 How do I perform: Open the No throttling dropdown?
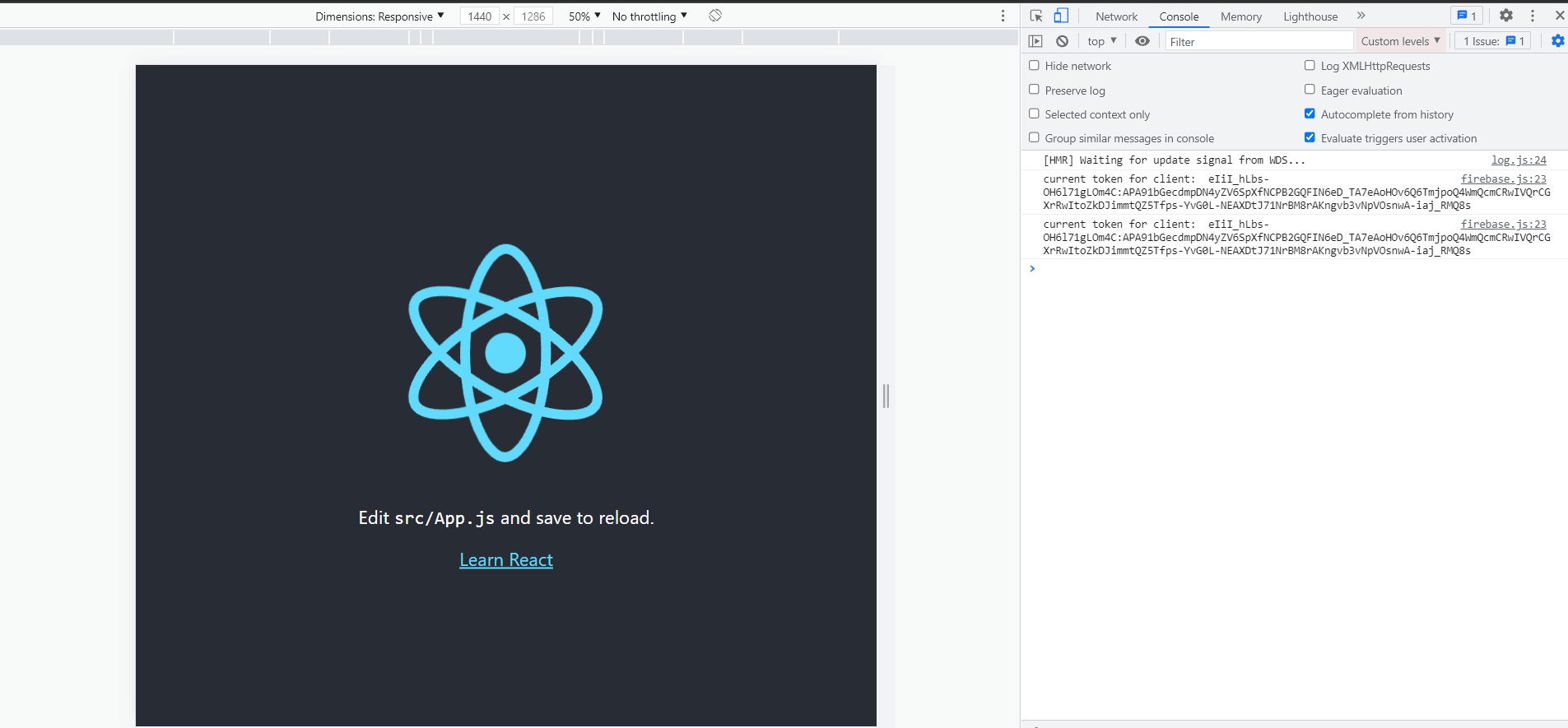[649, 16]
